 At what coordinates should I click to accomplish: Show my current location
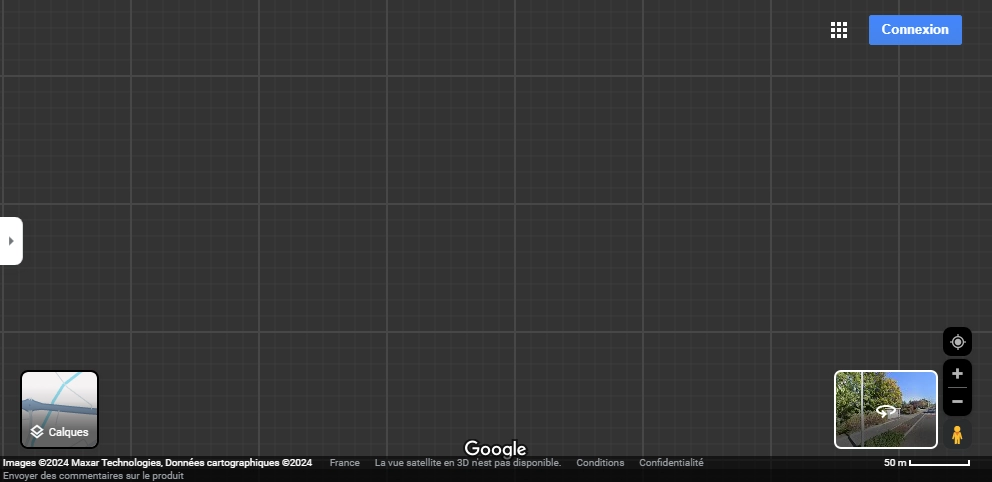957,342
